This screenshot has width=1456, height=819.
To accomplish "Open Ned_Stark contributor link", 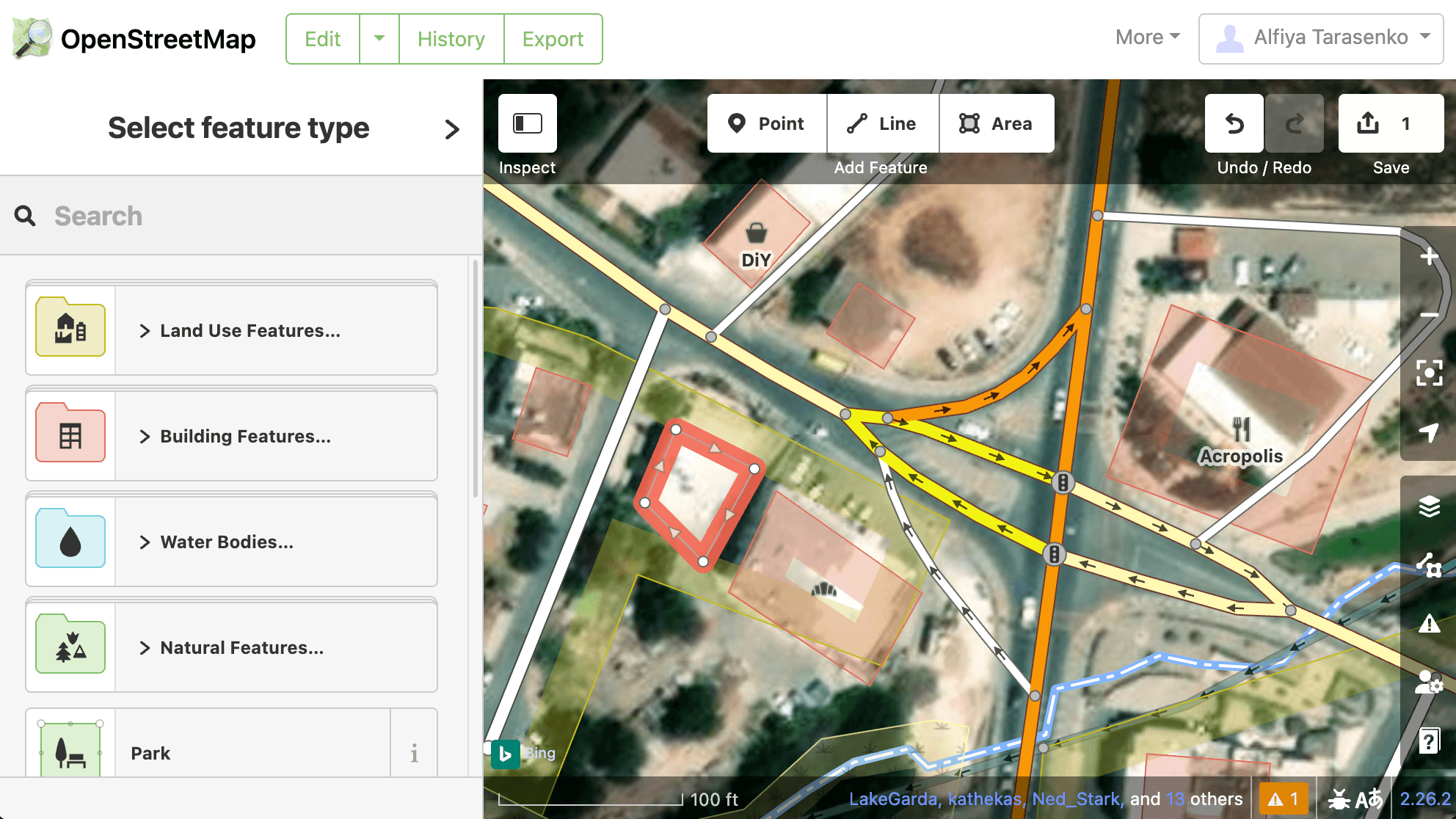I will (1078, 798).
